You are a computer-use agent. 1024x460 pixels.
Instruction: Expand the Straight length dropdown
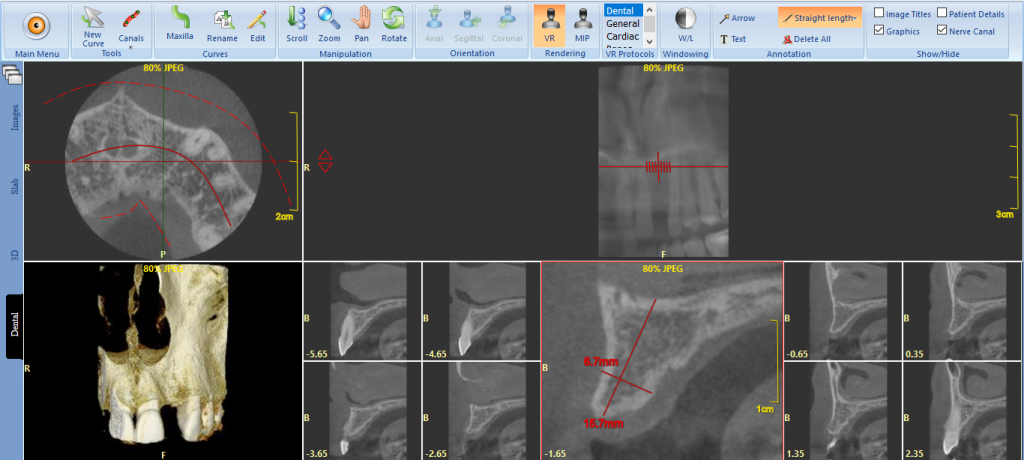point(856,18)
